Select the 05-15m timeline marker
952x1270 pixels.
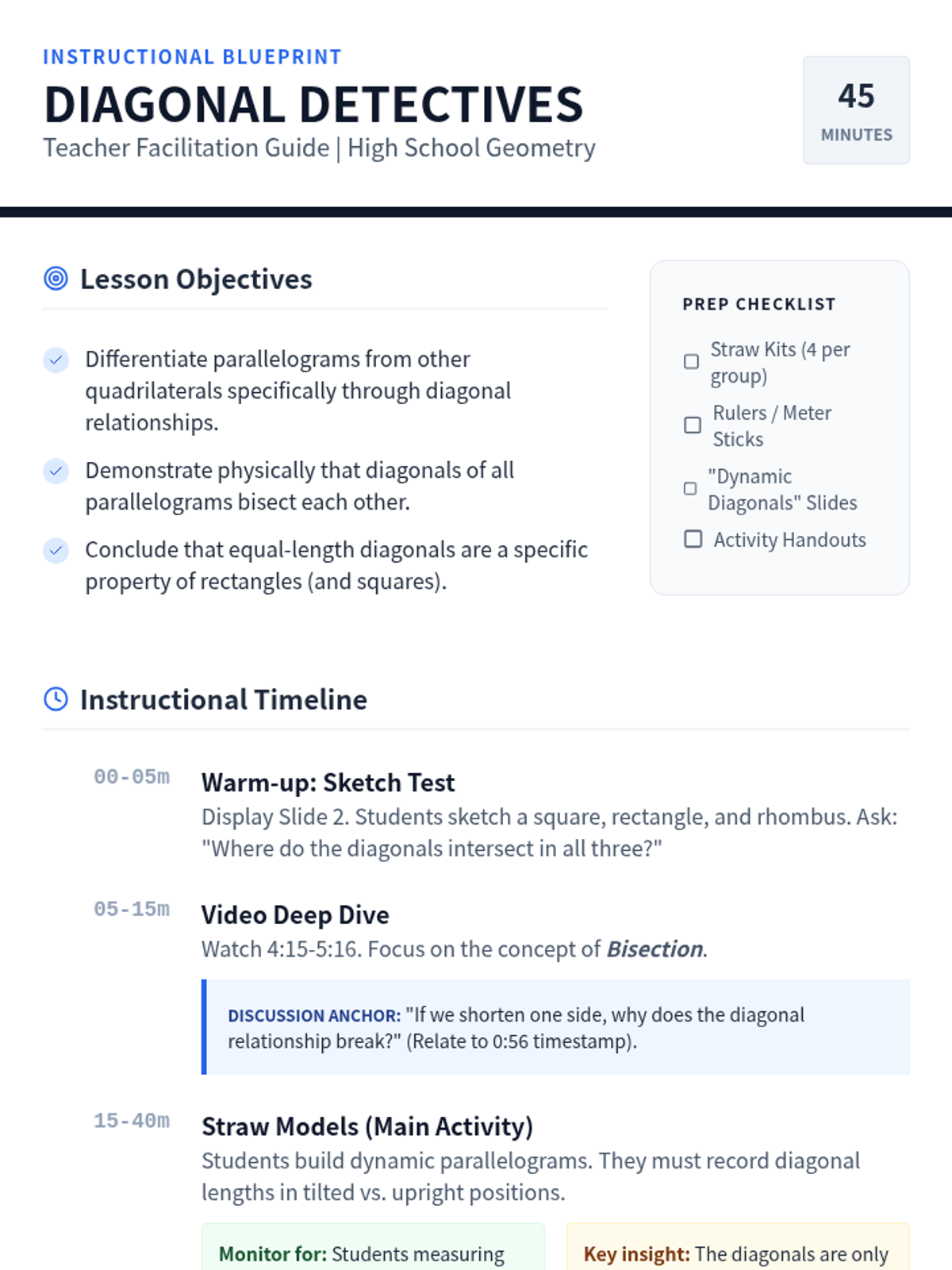point(132,909)
